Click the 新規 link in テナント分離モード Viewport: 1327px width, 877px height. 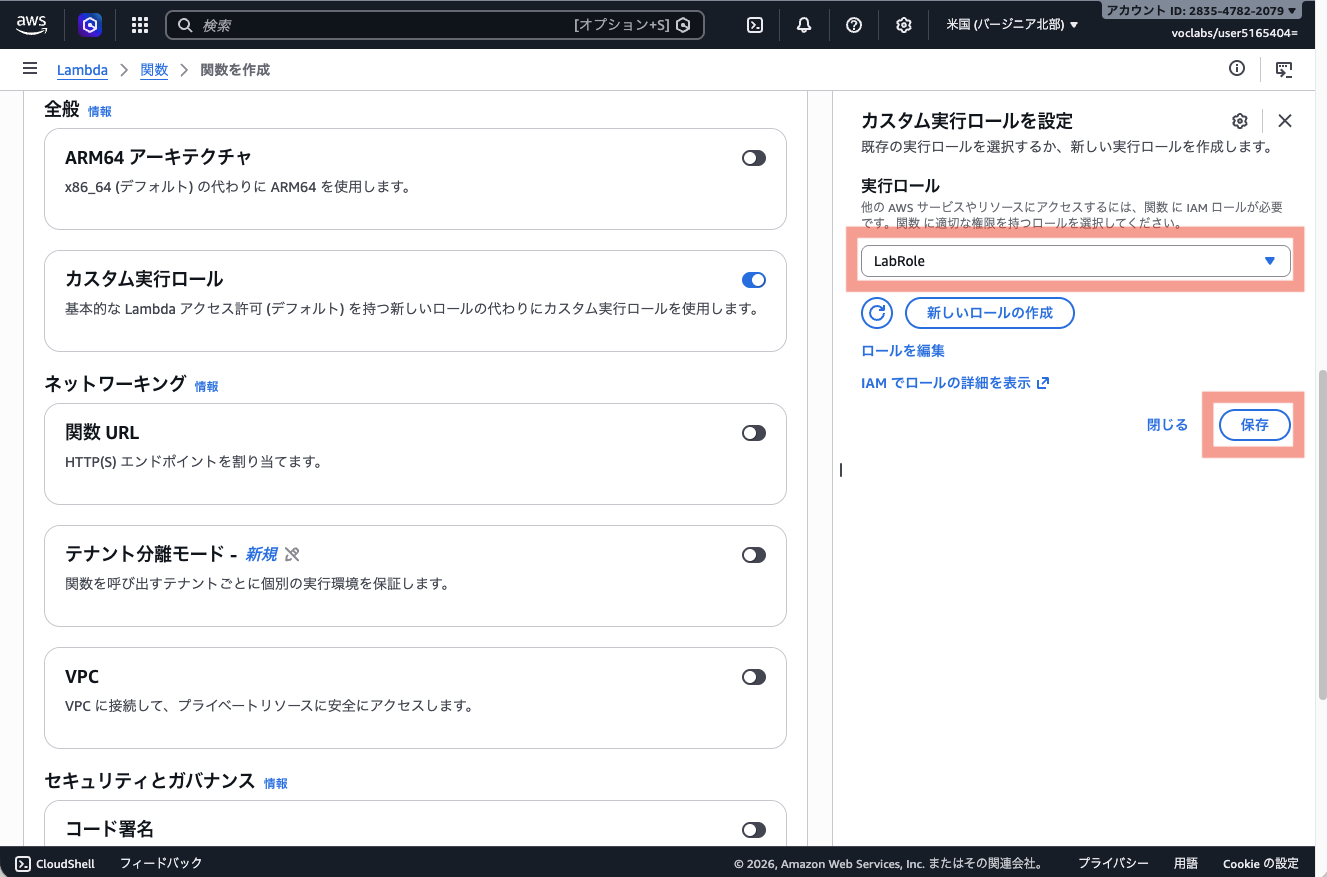(261, 554)
